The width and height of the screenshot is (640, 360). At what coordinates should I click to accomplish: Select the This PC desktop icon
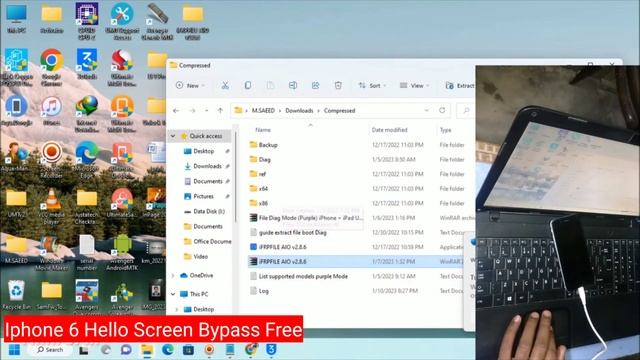[x=16, y=18]
